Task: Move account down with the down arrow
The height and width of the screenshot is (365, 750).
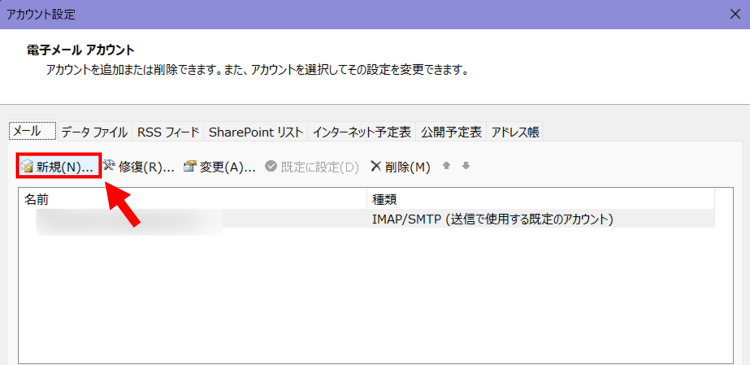Action: tap(466, 166)
